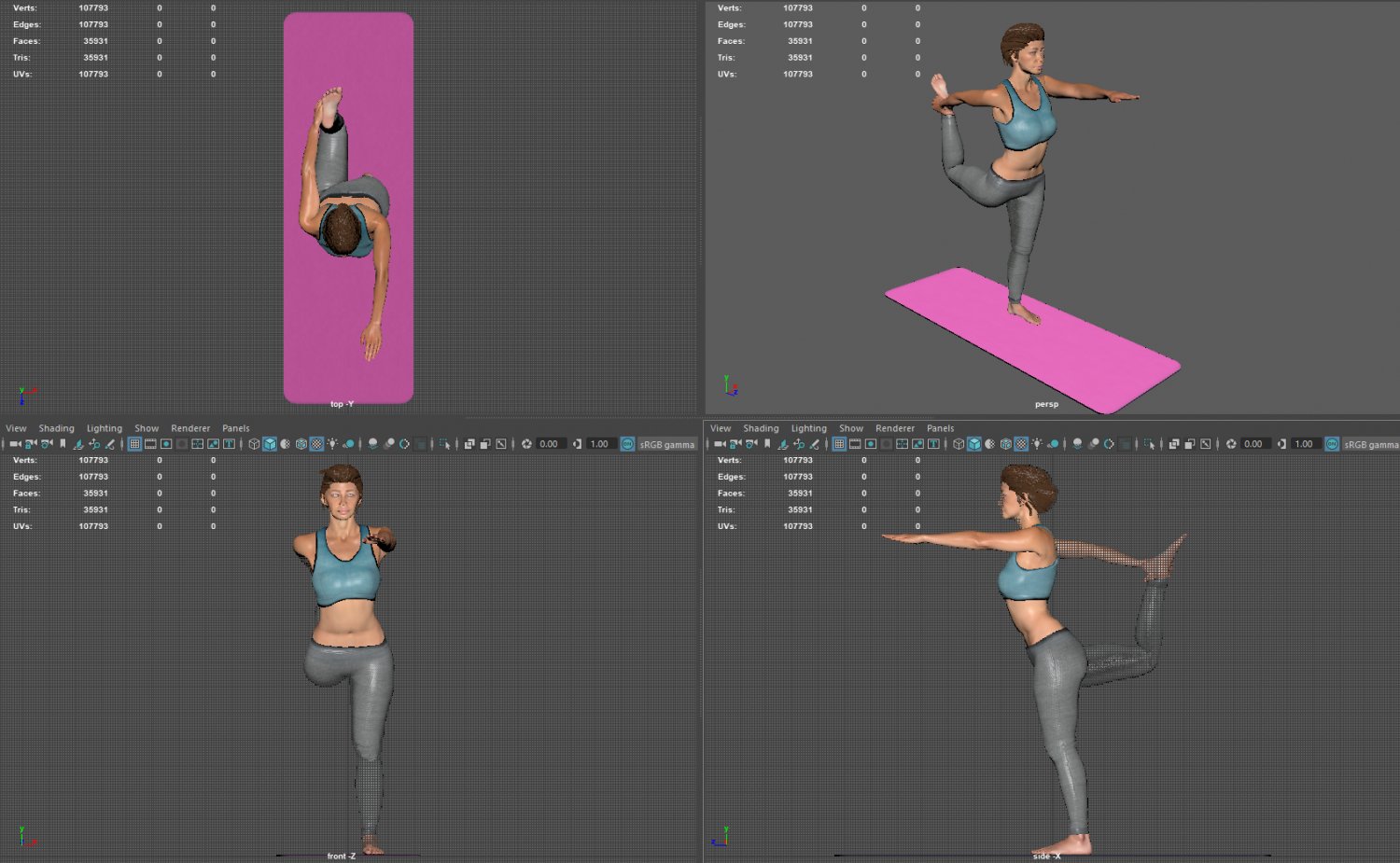The width and height of the screenshot is (1400, 863).
Task: Select Grease Pencil icon in side panel toolbar
Action: coord(815,444)
